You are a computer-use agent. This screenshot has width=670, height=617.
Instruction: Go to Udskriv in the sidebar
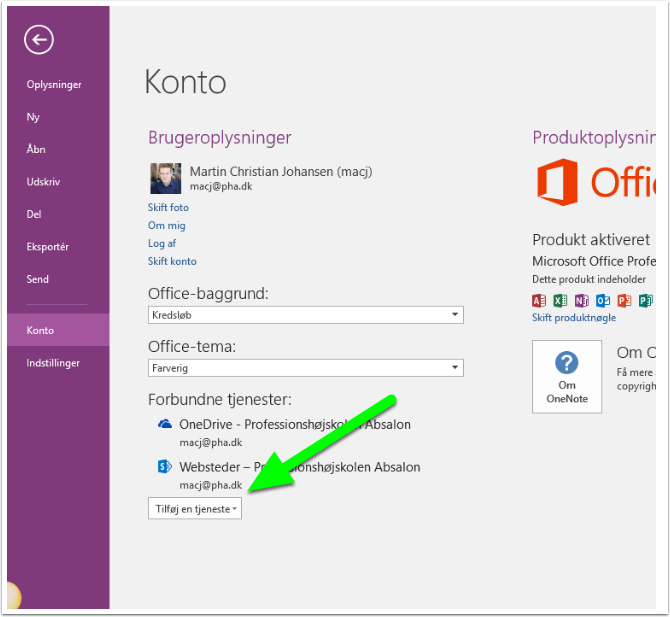point(43,182)
